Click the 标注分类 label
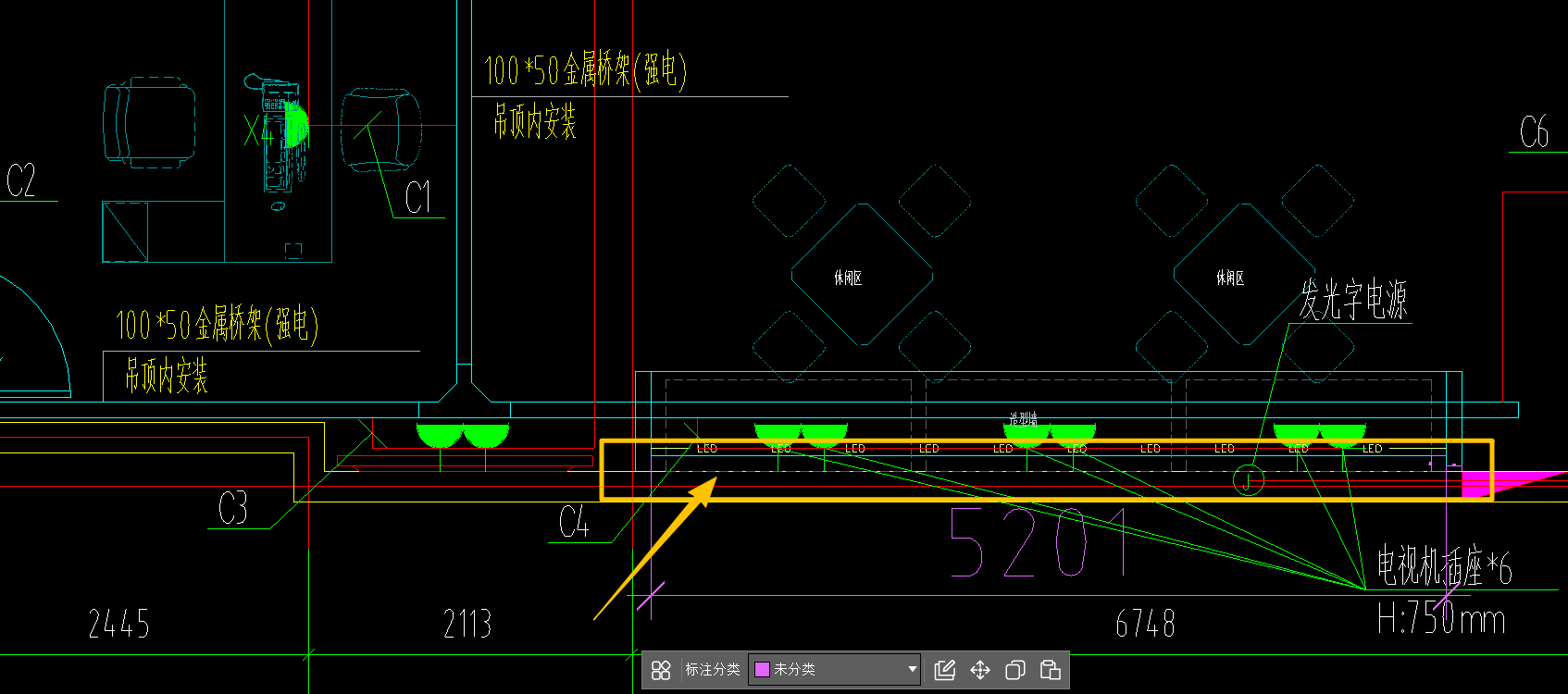This screenshot has width=1568, height=694. [x=713, y=669]
